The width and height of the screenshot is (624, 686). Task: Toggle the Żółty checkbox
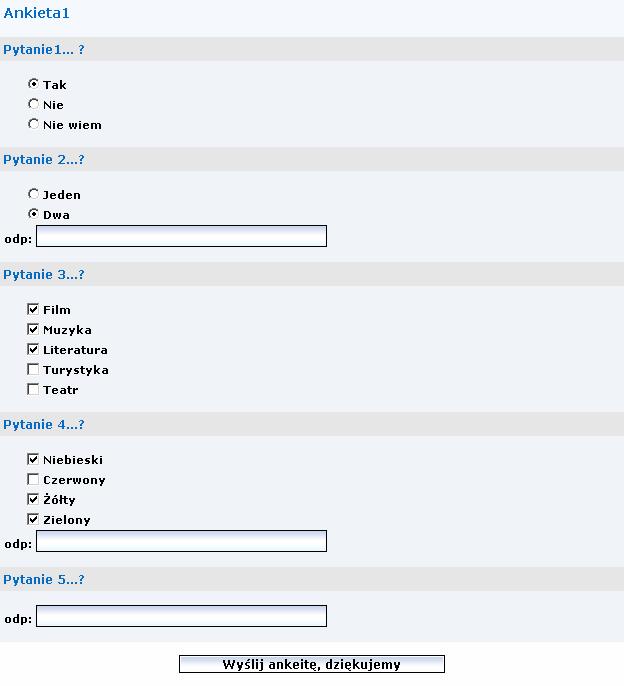tap(33, 499)
